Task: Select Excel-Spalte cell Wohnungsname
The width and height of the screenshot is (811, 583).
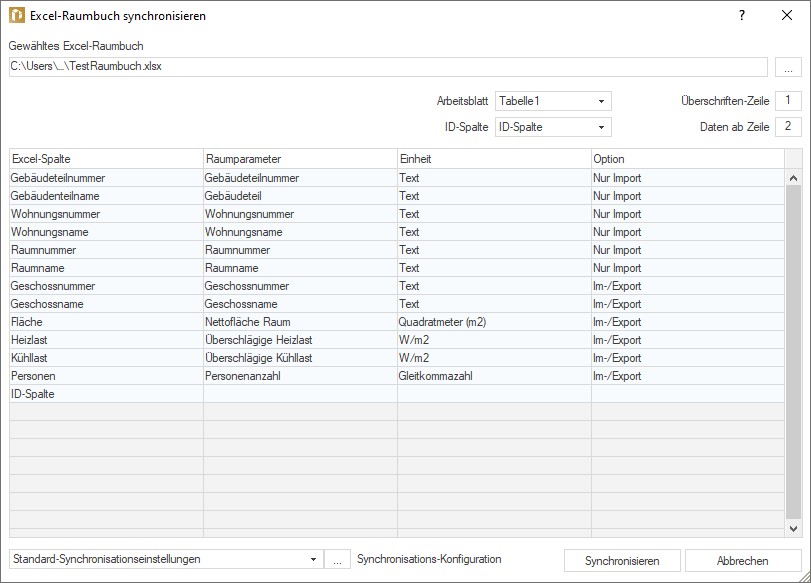Action: pyautogui.click(x=106, y=232)
